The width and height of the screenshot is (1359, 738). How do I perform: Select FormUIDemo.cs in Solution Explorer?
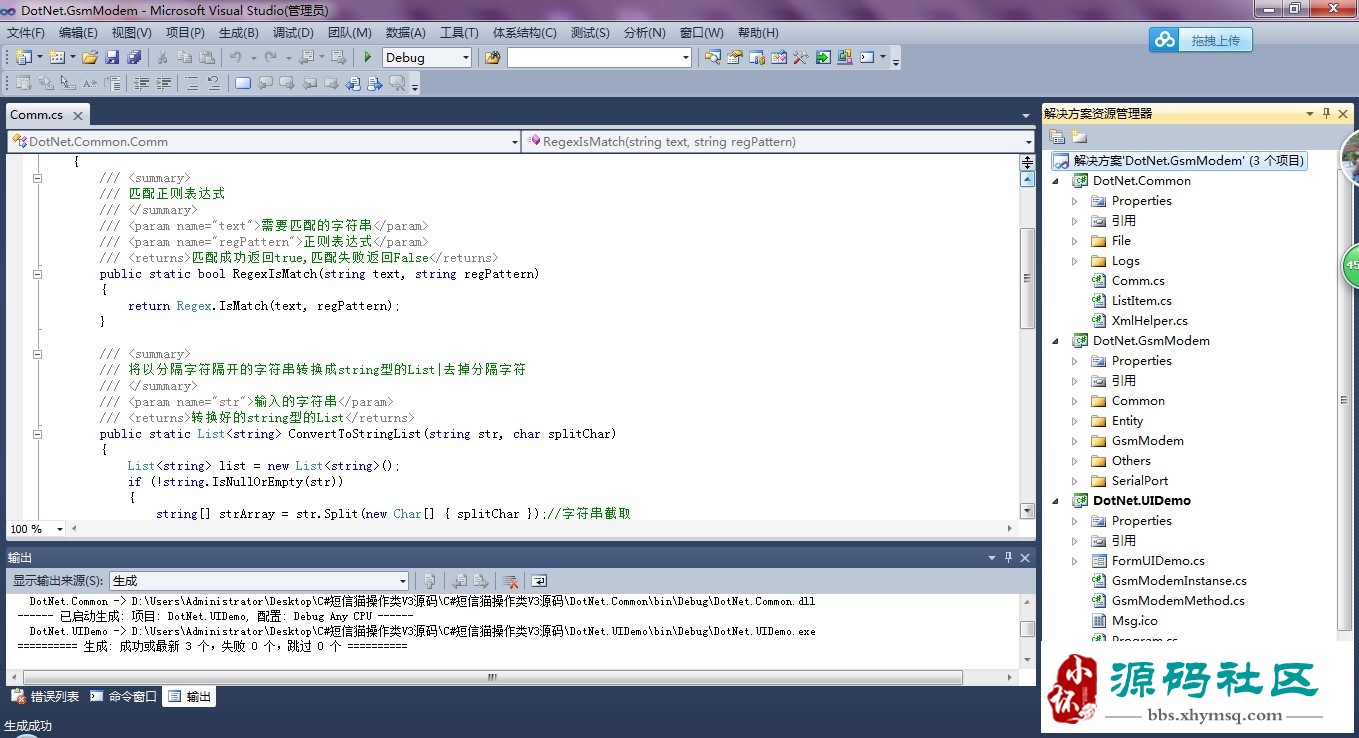pos(1158,561)
